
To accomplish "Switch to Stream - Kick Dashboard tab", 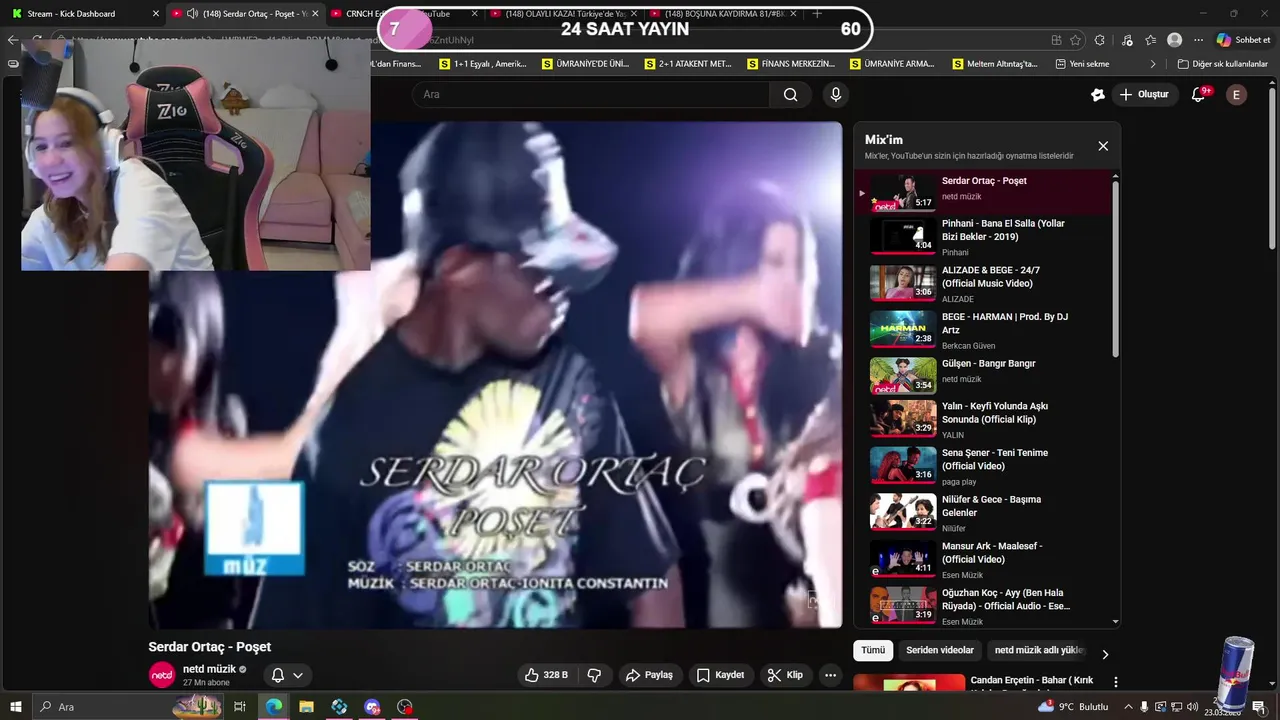I will click(x=85, y=14).
